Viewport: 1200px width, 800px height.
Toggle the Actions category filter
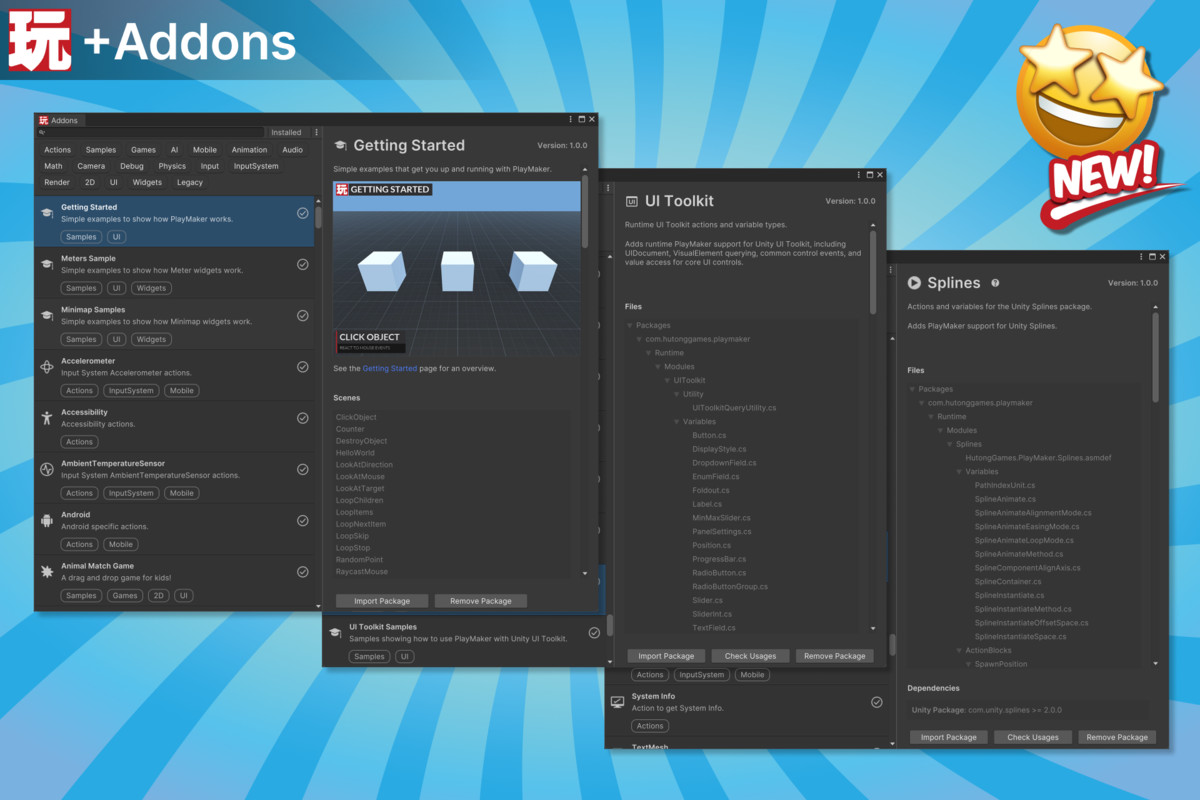tap(58, 150)
